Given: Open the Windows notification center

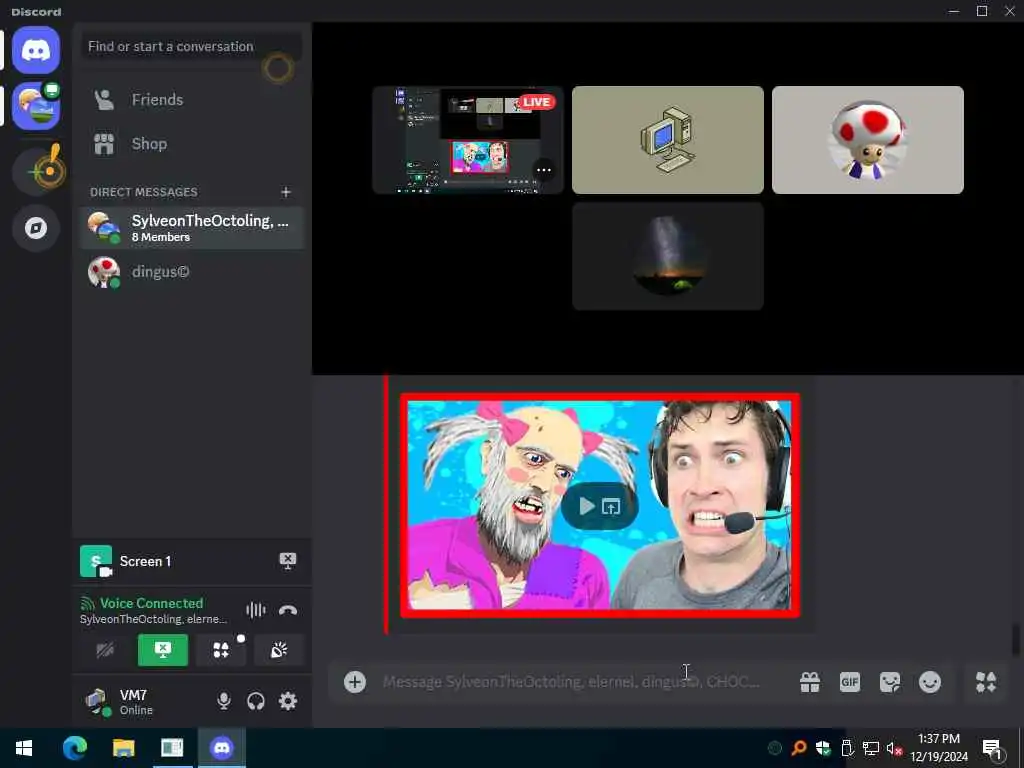Looking at the screenshot, I should point(993,748).
